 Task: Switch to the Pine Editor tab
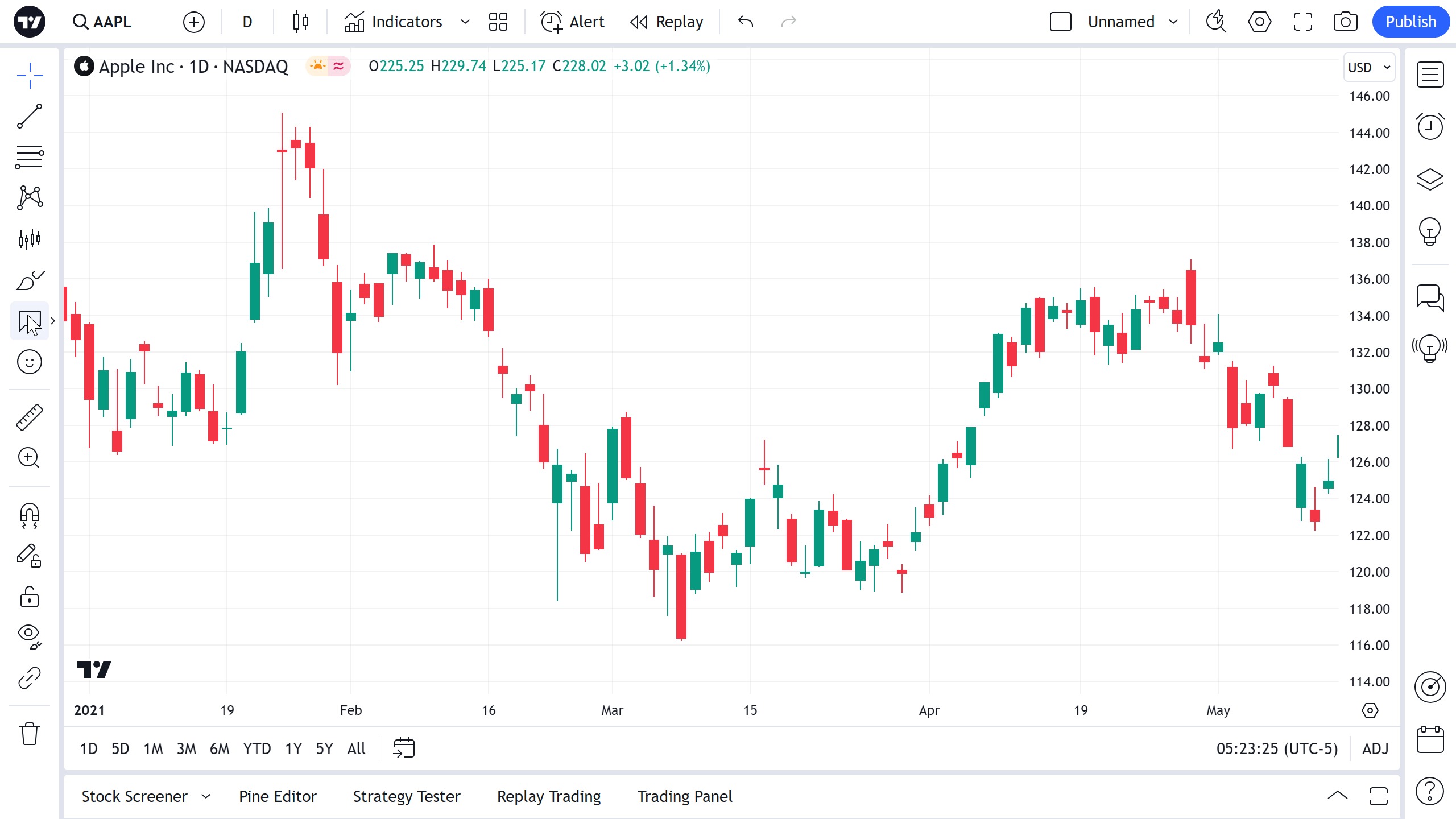[x=278, y=796]
